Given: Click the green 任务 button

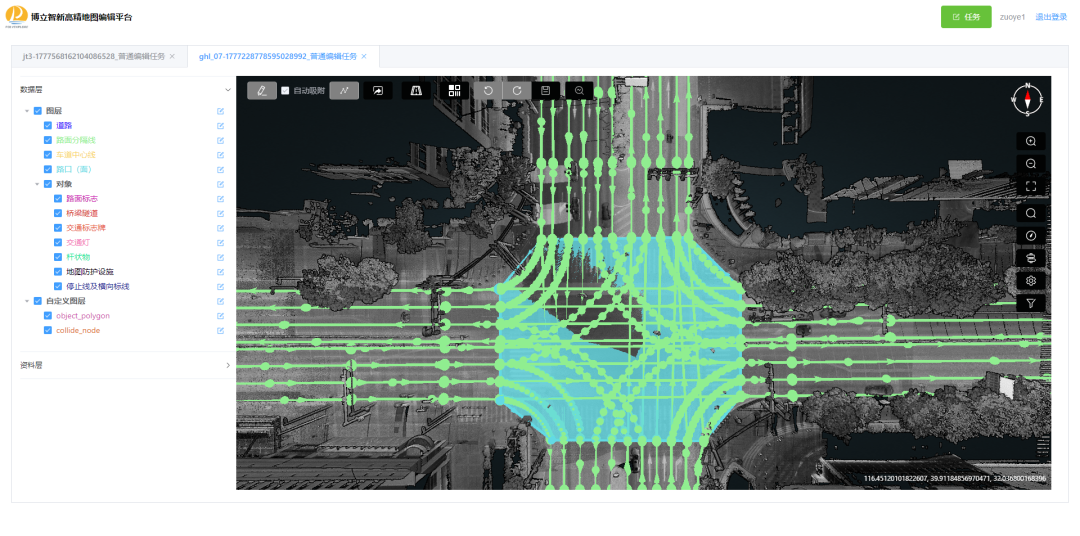Looking at the screenshot, I should point(965,17).
